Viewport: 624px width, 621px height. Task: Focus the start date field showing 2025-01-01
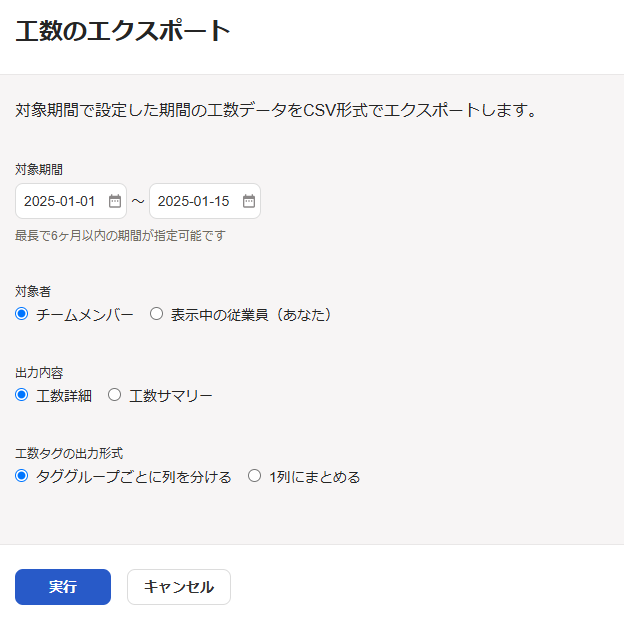tap(71, 201)
